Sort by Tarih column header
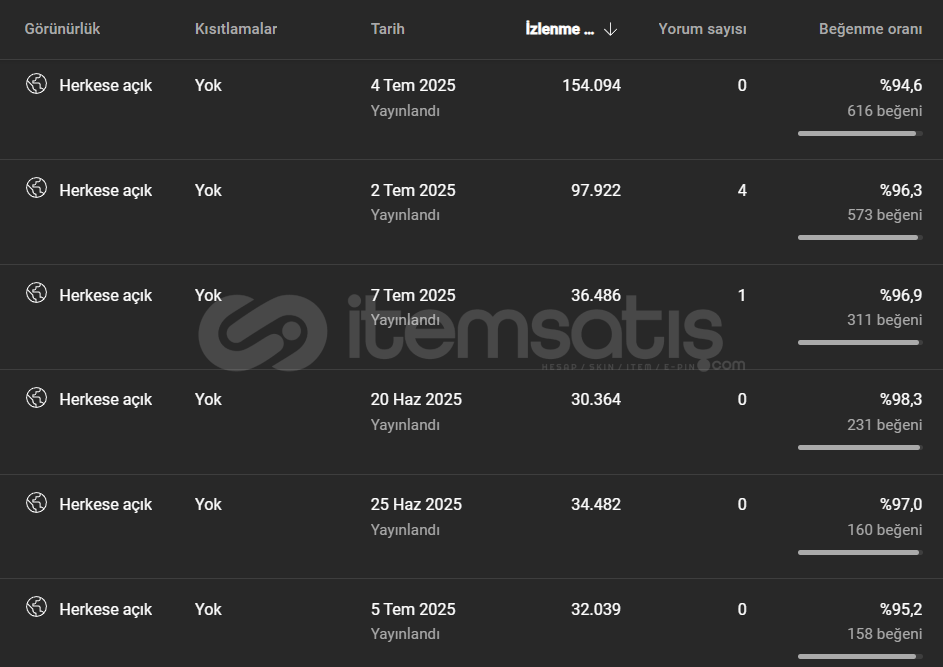Viewport: 943px width, 667px height. pos(387,29)
